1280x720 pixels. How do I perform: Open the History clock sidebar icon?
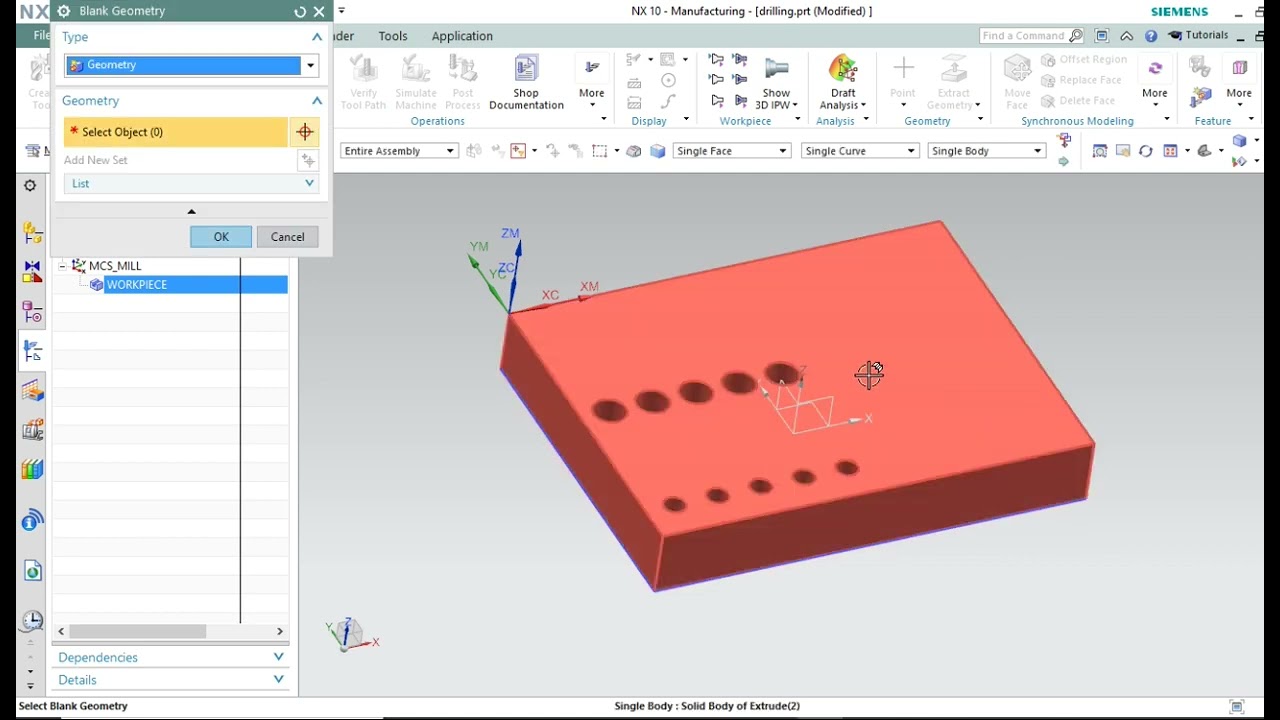point(32,620)
